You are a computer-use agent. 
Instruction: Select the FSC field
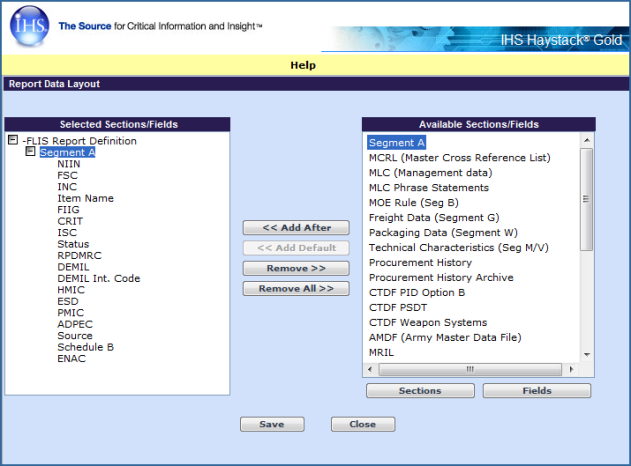click(67, 175)
